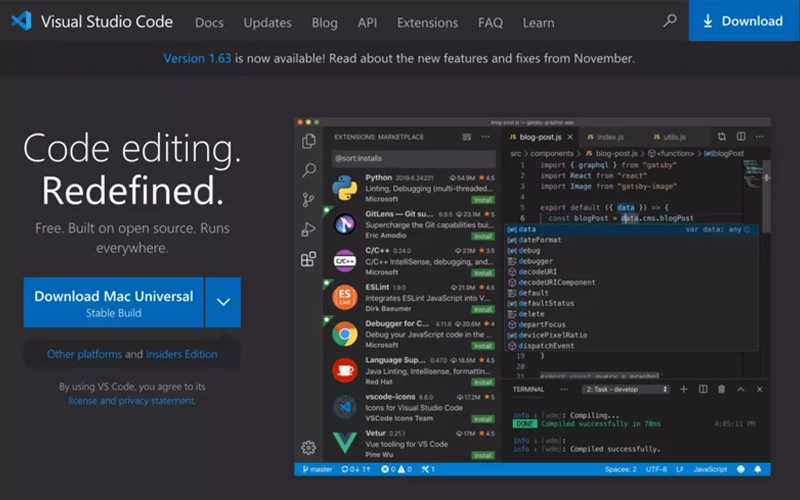Click the chevron to maximize the terminal panel
This screenshot has height=500, width=800.
coord(739,389)
